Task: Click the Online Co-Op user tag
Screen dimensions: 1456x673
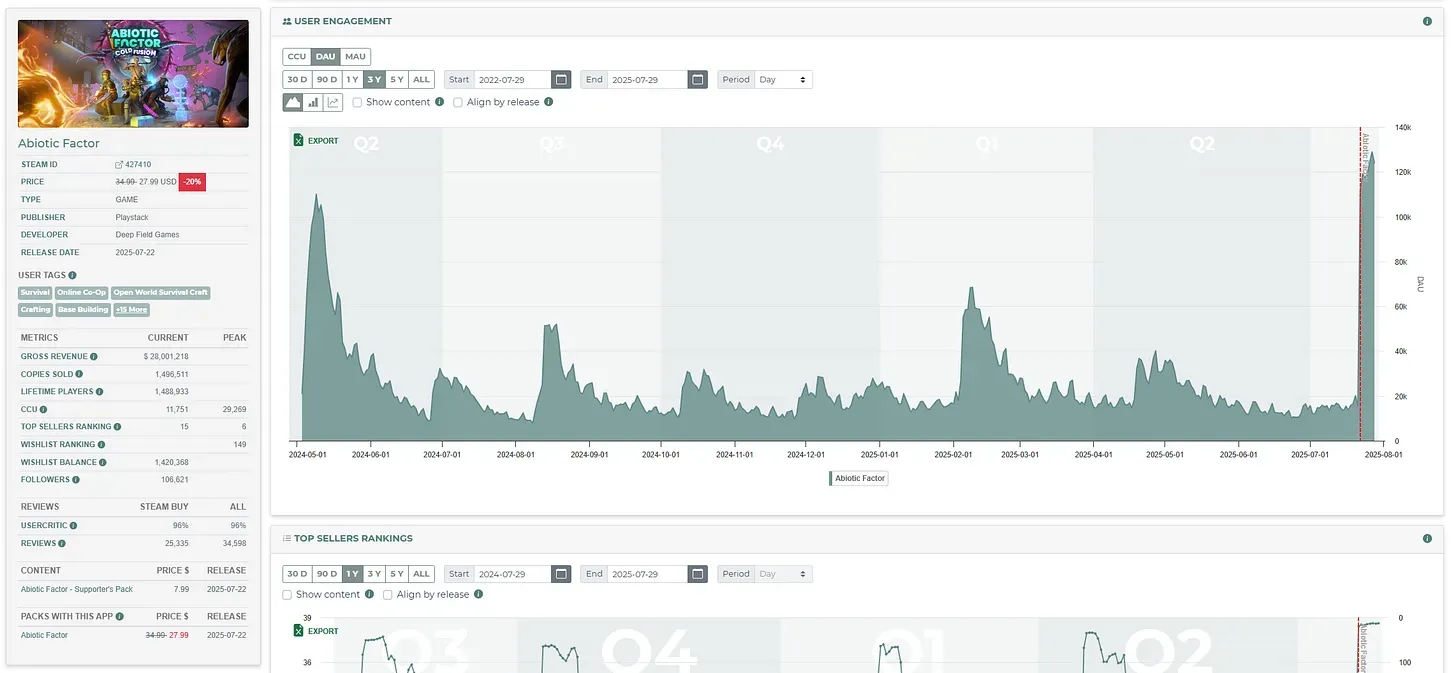Action: click(81, 293)
